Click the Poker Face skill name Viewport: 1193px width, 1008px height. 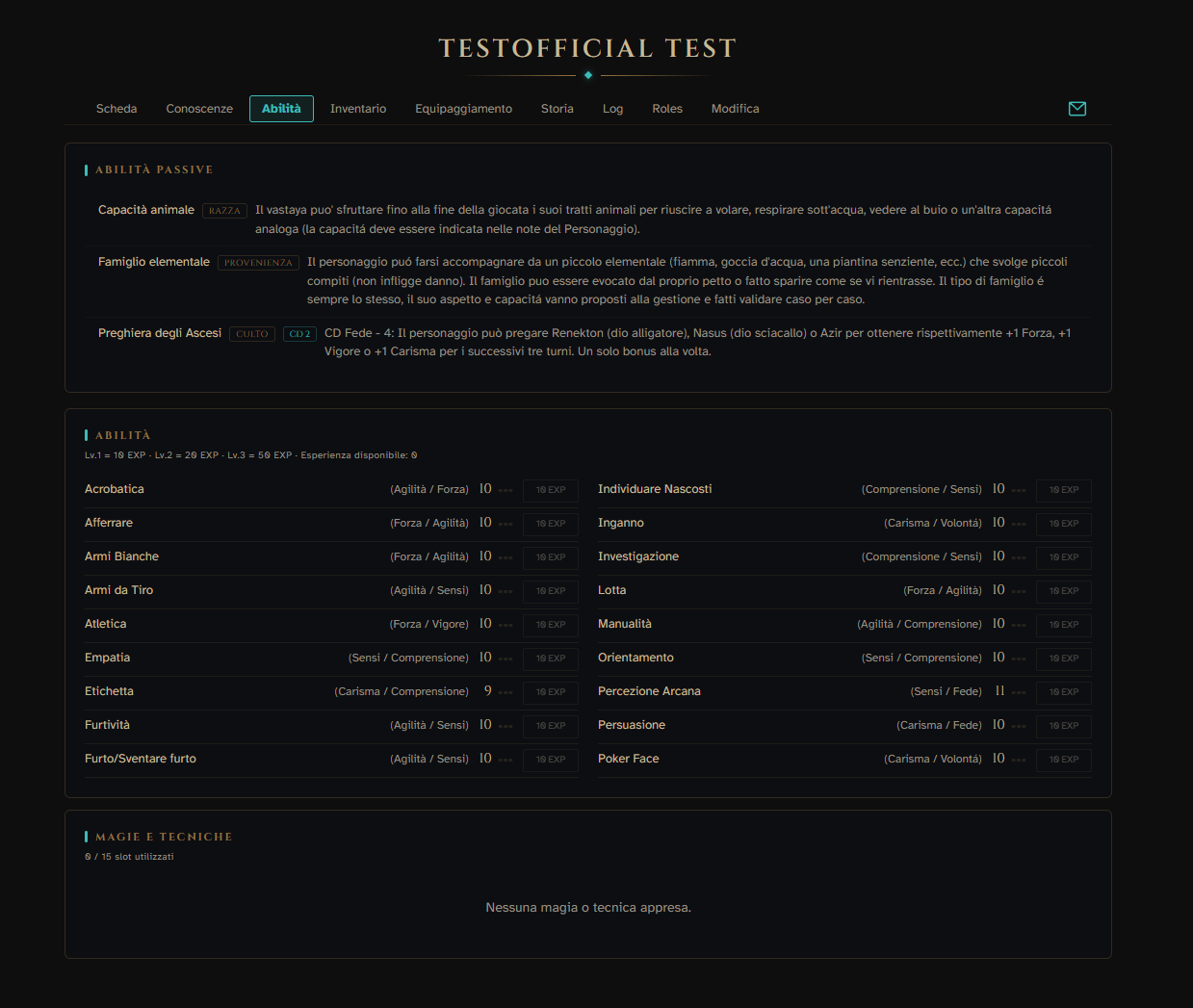[629, 759]
